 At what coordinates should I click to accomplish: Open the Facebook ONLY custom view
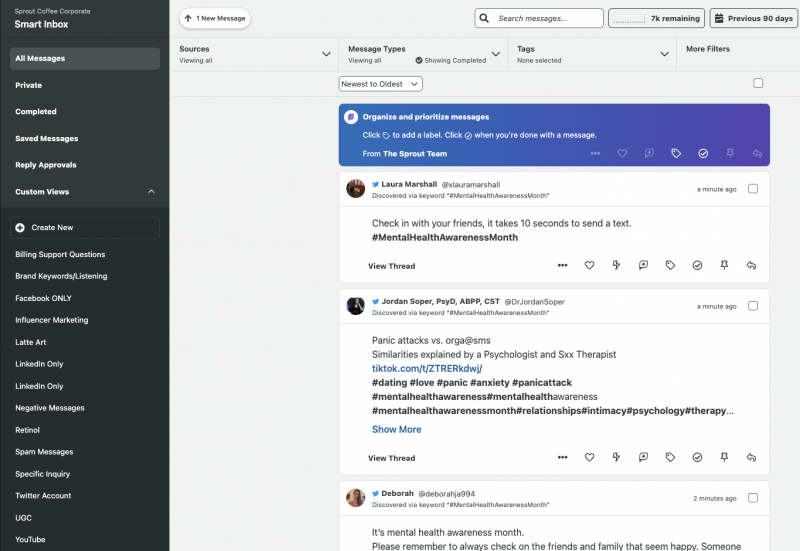(x=43, y=298)
